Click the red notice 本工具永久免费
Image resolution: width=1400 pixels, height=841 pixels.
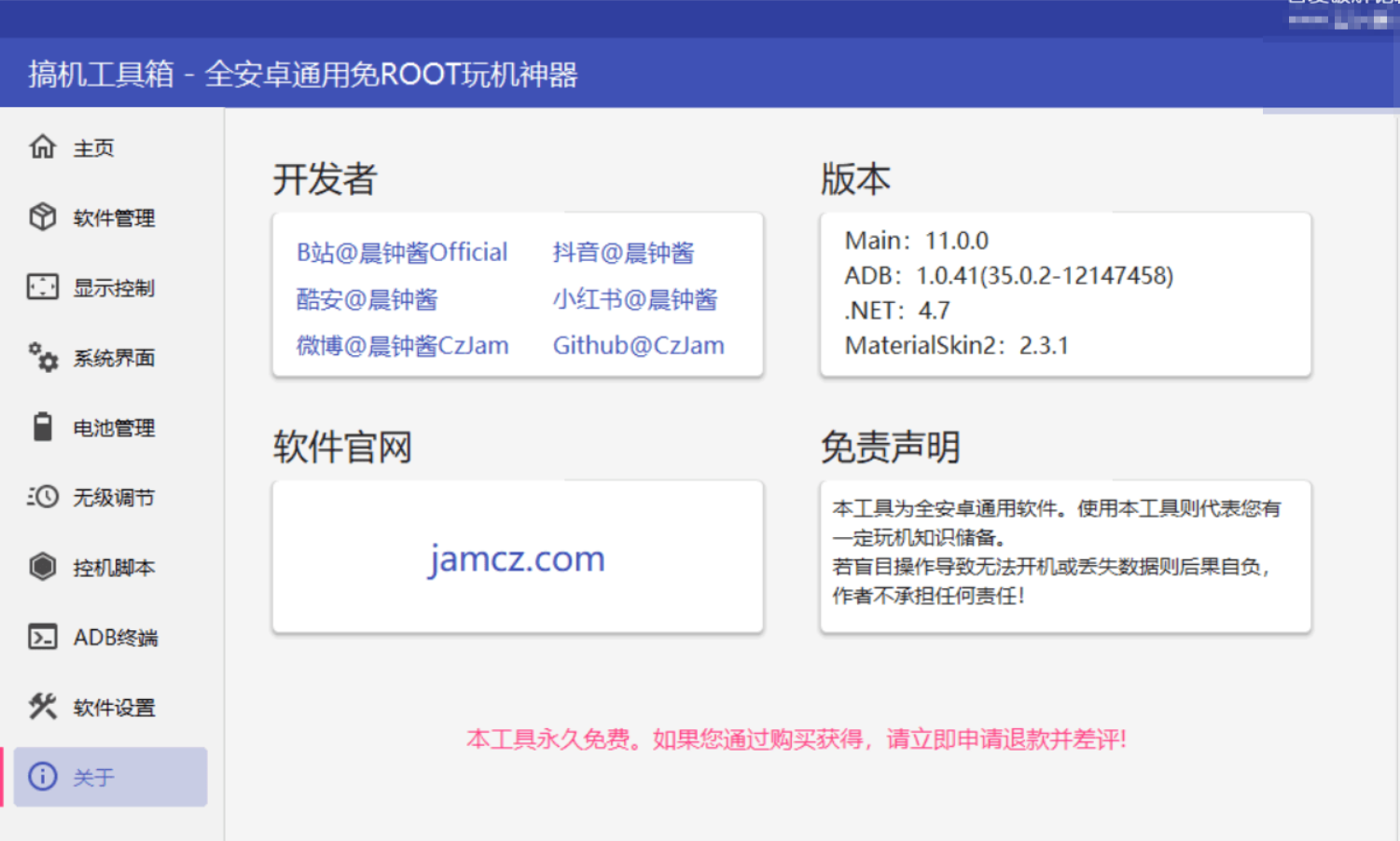tap(797, 739)
